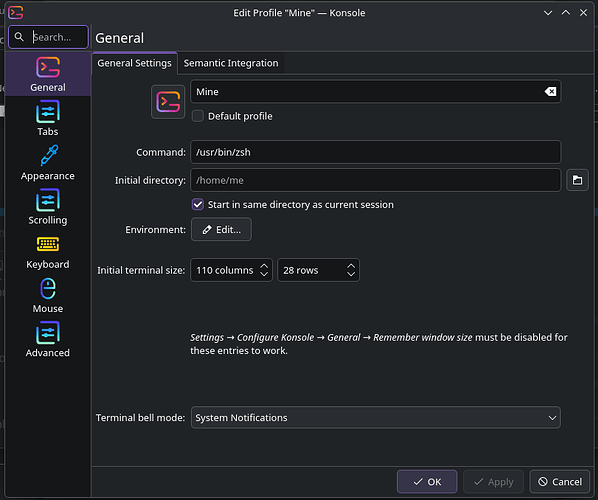
Task: Click the profile icon chooser button
Action: click(x=168, y=102)
